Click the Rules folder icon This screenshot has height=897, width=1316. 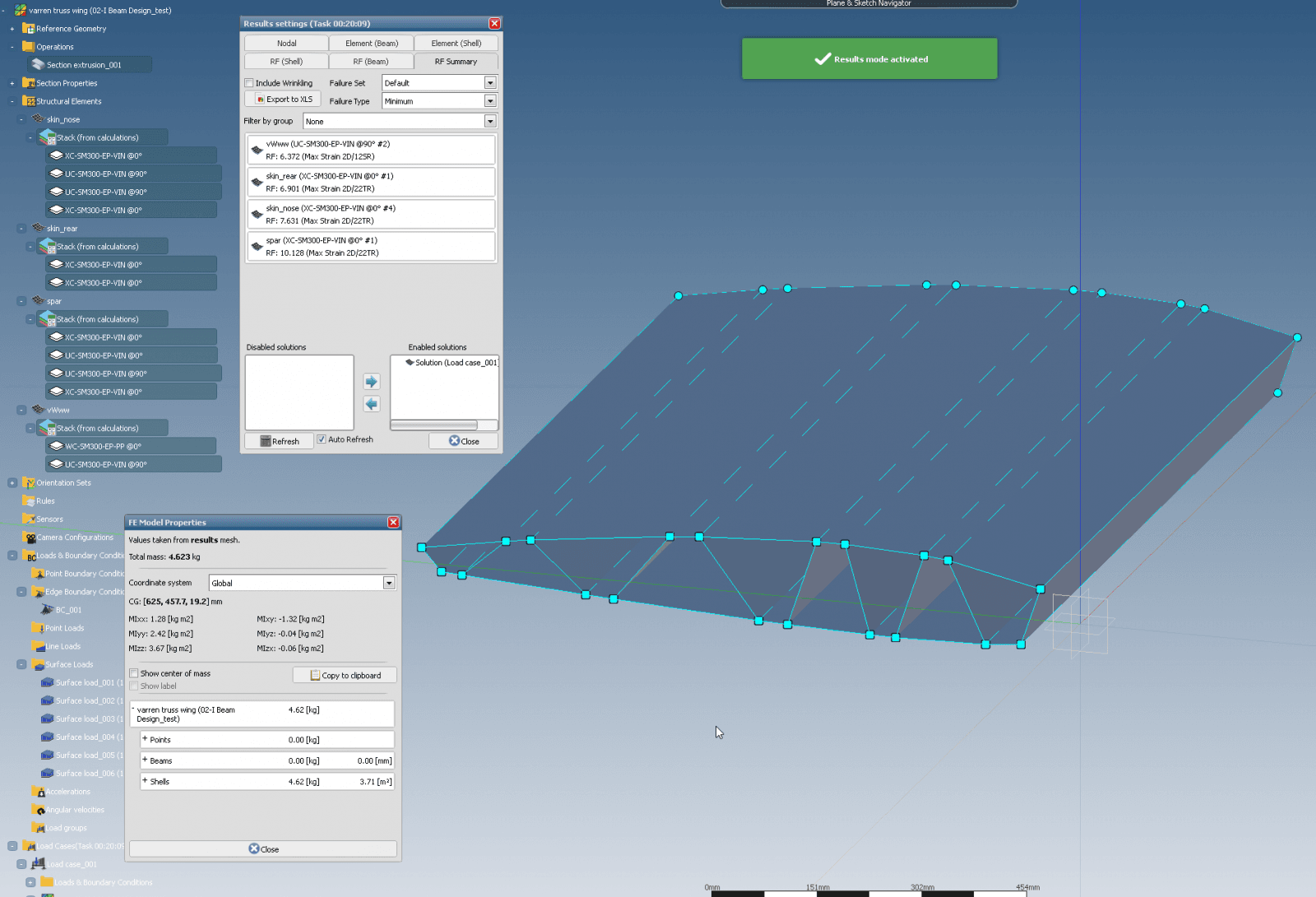click(x=29, y=500)
